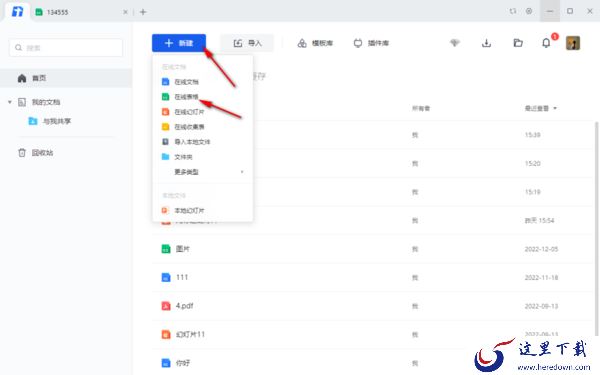The height and width of the screenshot is (375, 600).
Task: Create a new 在线表格 from the menu
Action: (203, 97)
